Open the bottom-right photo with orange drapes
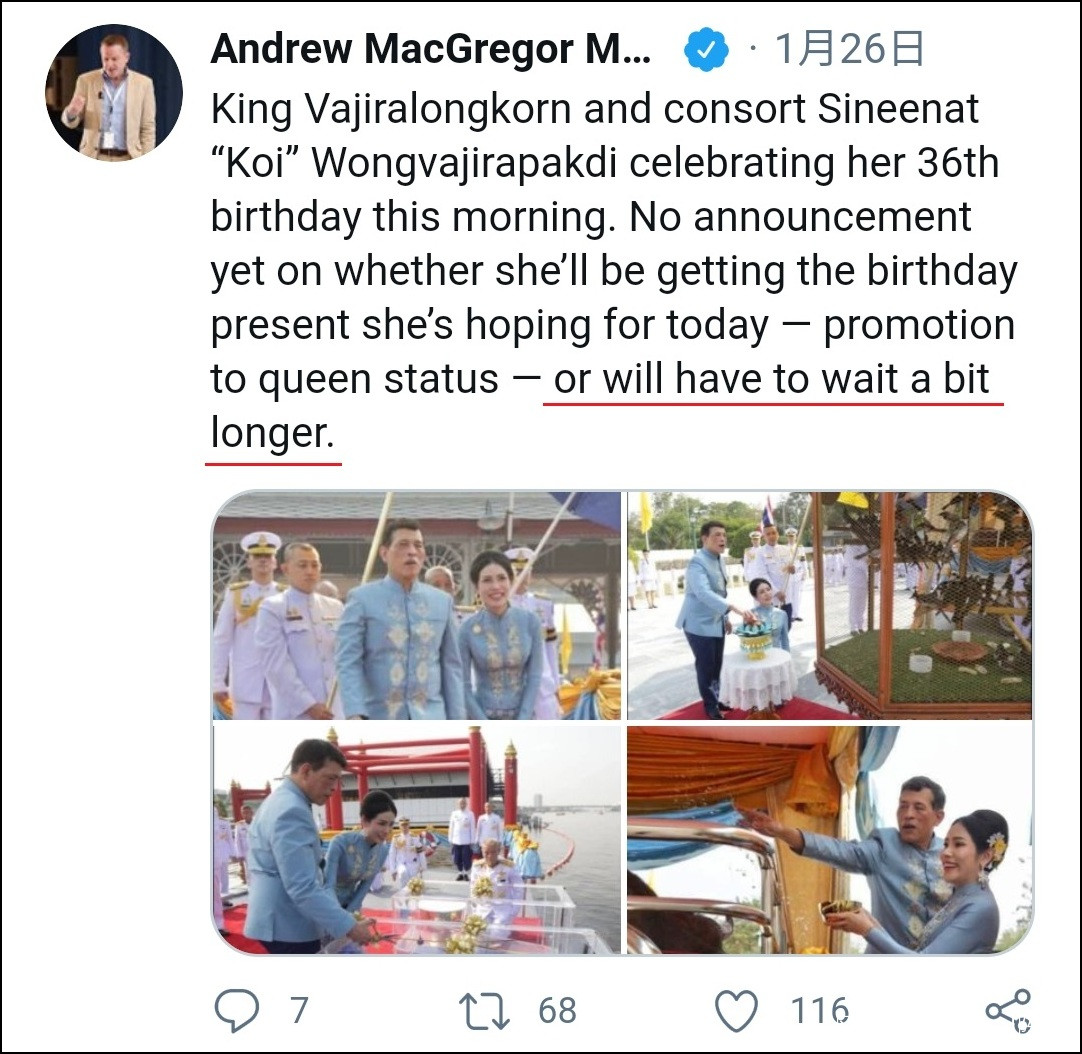The width and height of the screenshot is (1082, 1054). click(830, 839)
